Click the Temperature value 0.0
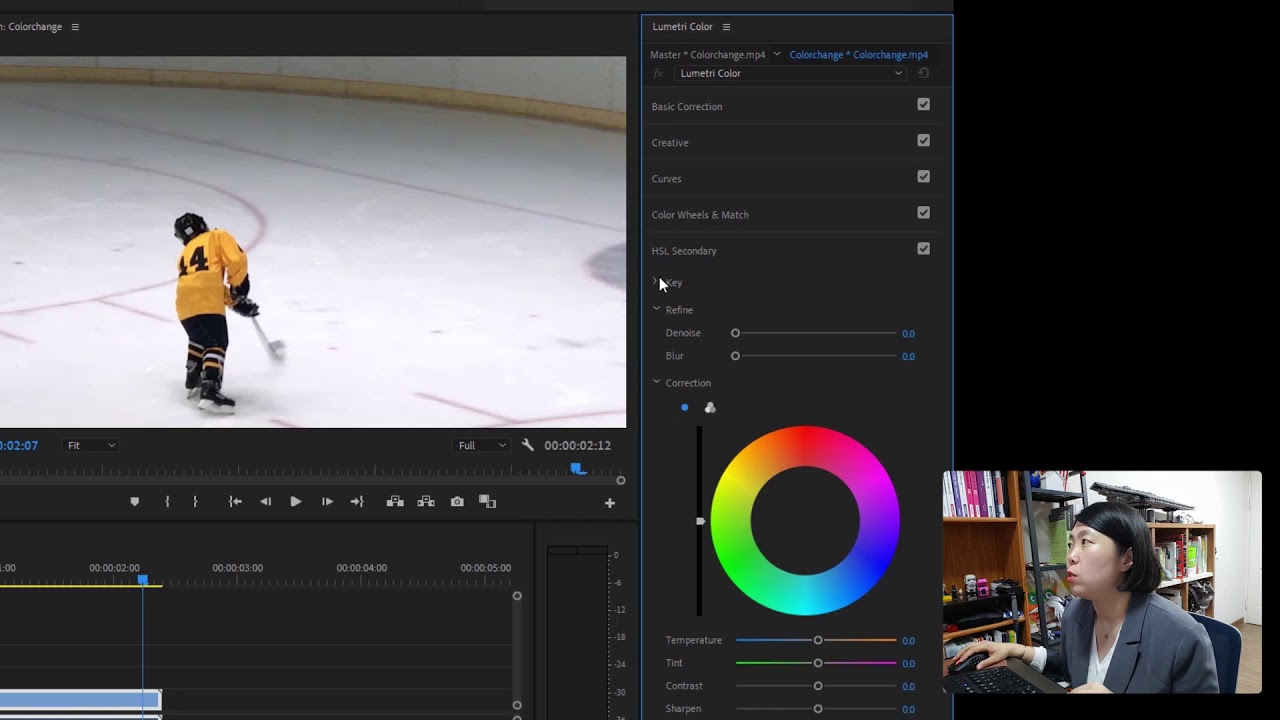Image resolution: width=1280 pixels, height=720 pixels. [x=908, y=641]
